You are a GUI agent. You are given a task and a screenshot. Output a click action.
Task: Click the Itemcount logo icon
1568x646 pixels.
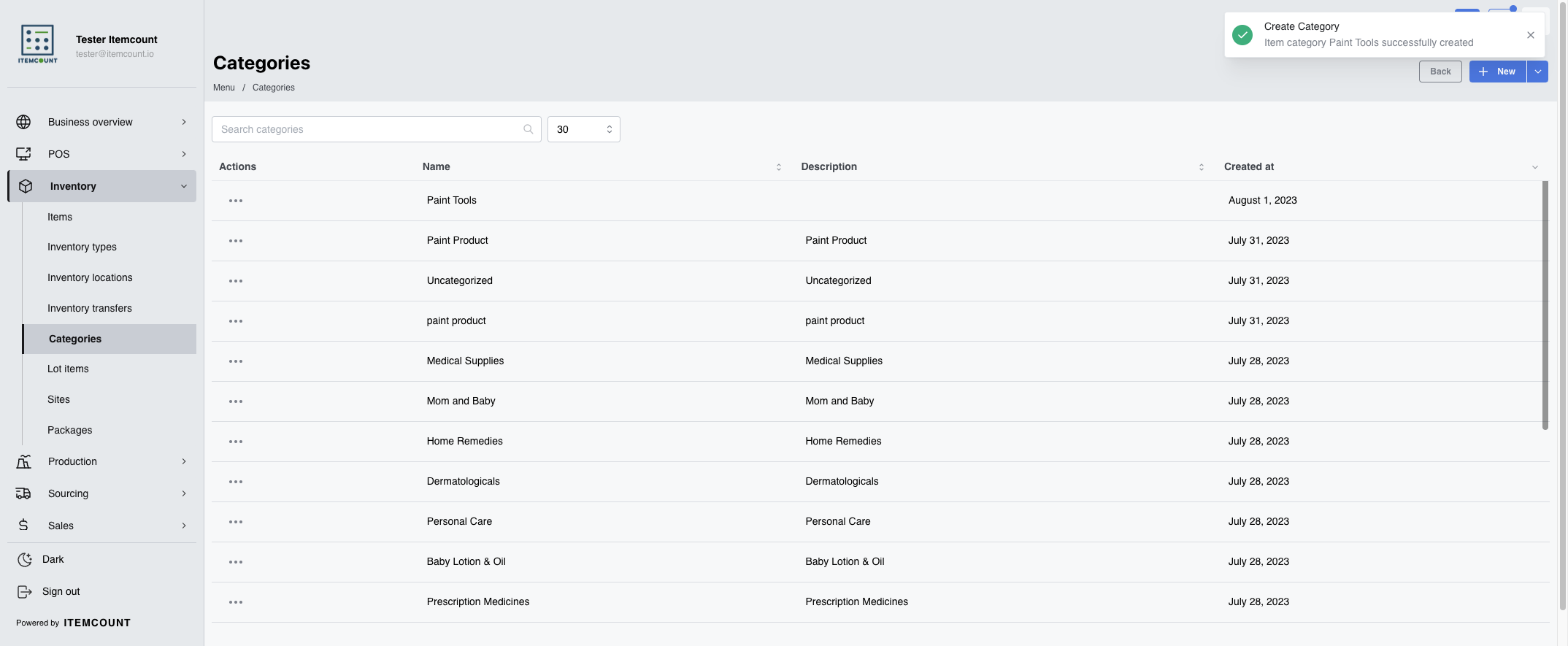pos(37,45)
